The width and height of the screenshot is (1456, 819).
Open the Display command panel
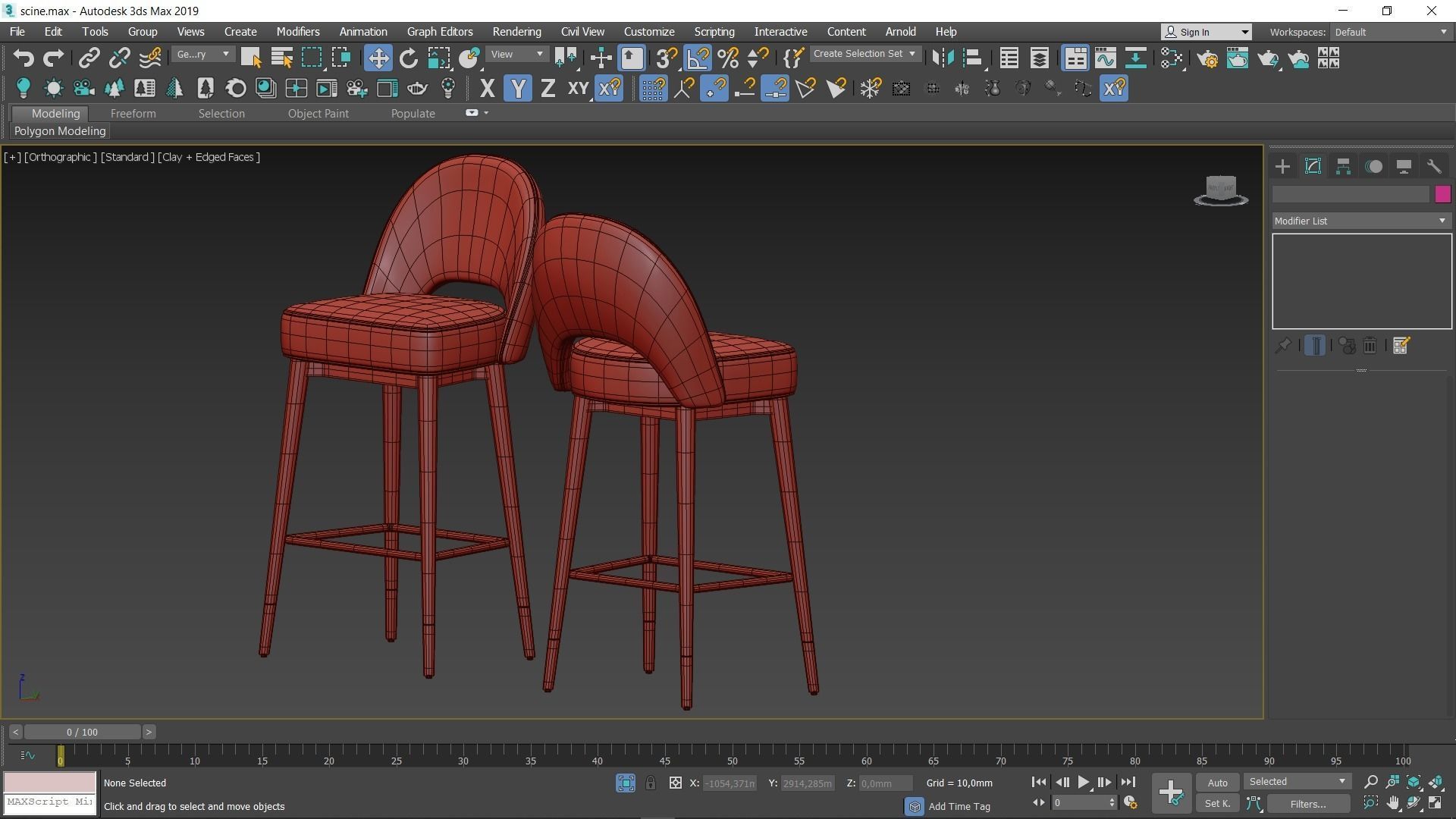1404,167
